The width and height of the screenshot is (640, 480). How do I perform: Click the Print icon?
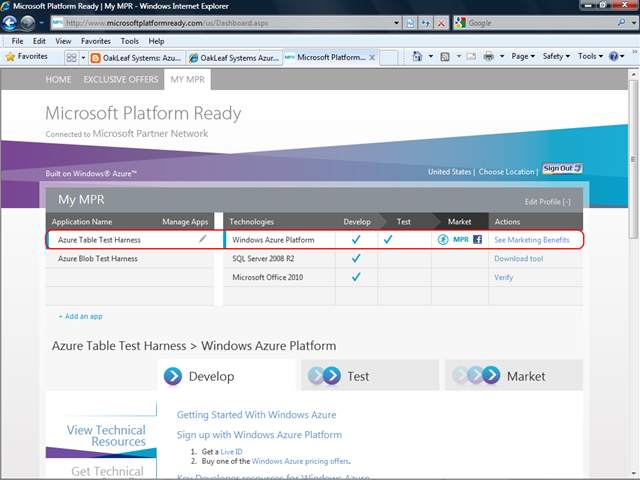(x=489, y=56)
